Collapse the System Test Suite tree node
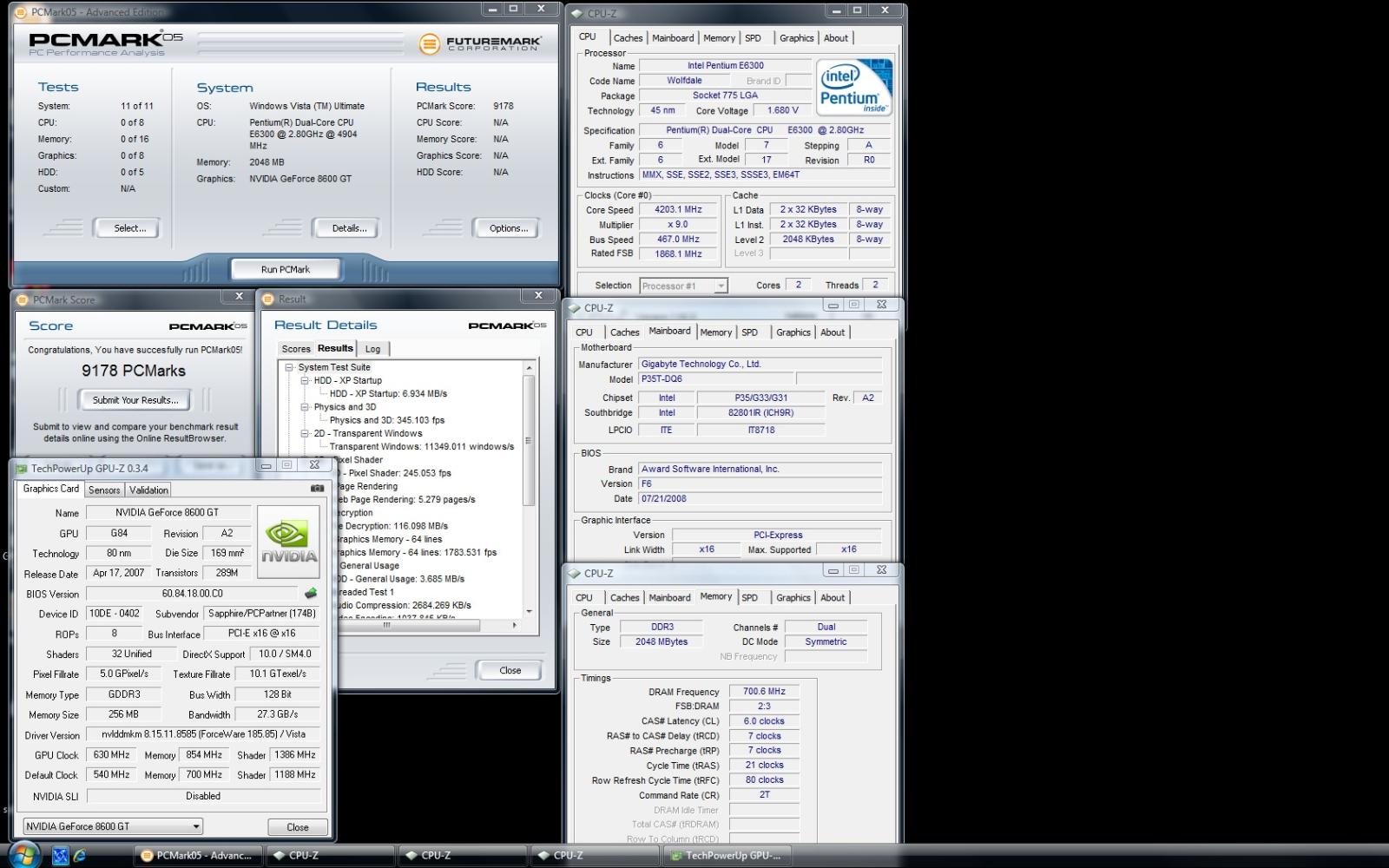The image size is (1389, 868). tap(290, 367)
